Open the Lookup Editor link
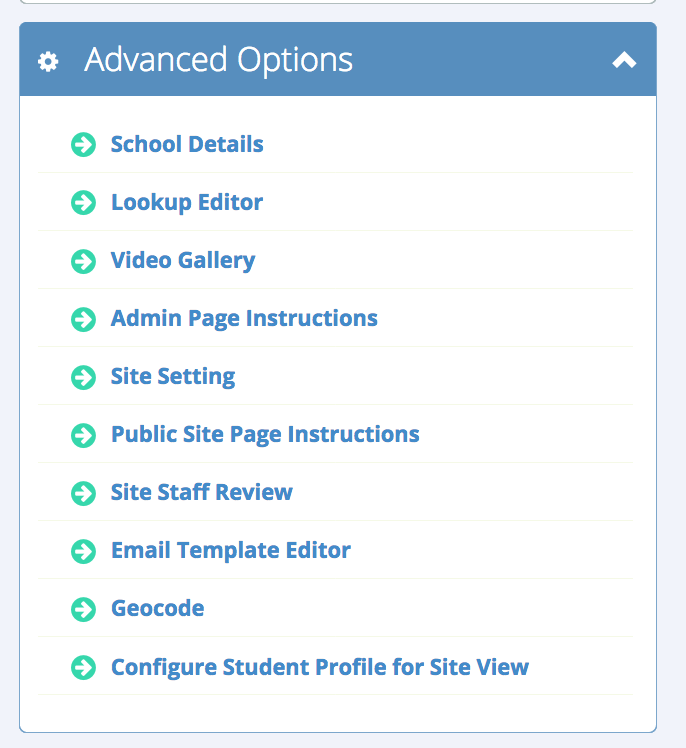The width and height of the screenshot is (686, 748). coord(187,202)
